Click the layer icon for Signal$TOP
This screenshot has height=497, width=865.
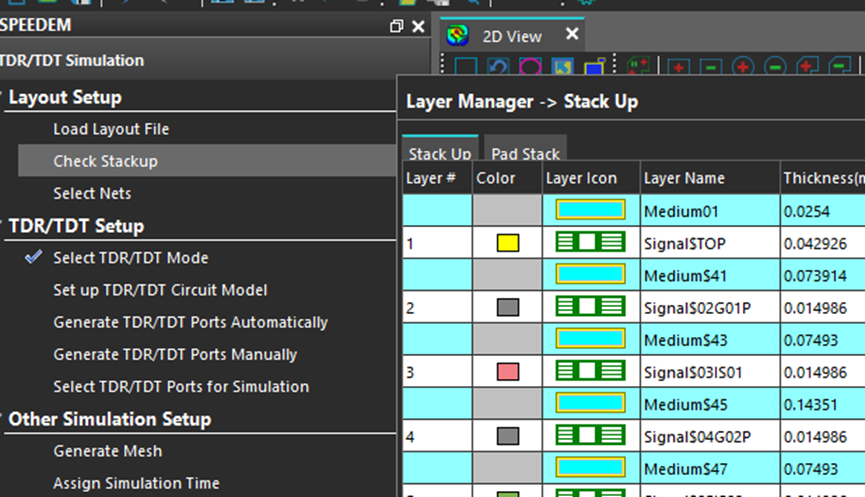tap(590, 242)
